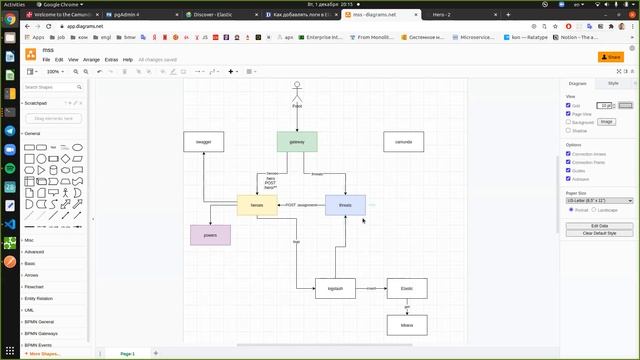Click the Zoom In magnifier icon
640x360 pixels.
(x=76, y=71)
